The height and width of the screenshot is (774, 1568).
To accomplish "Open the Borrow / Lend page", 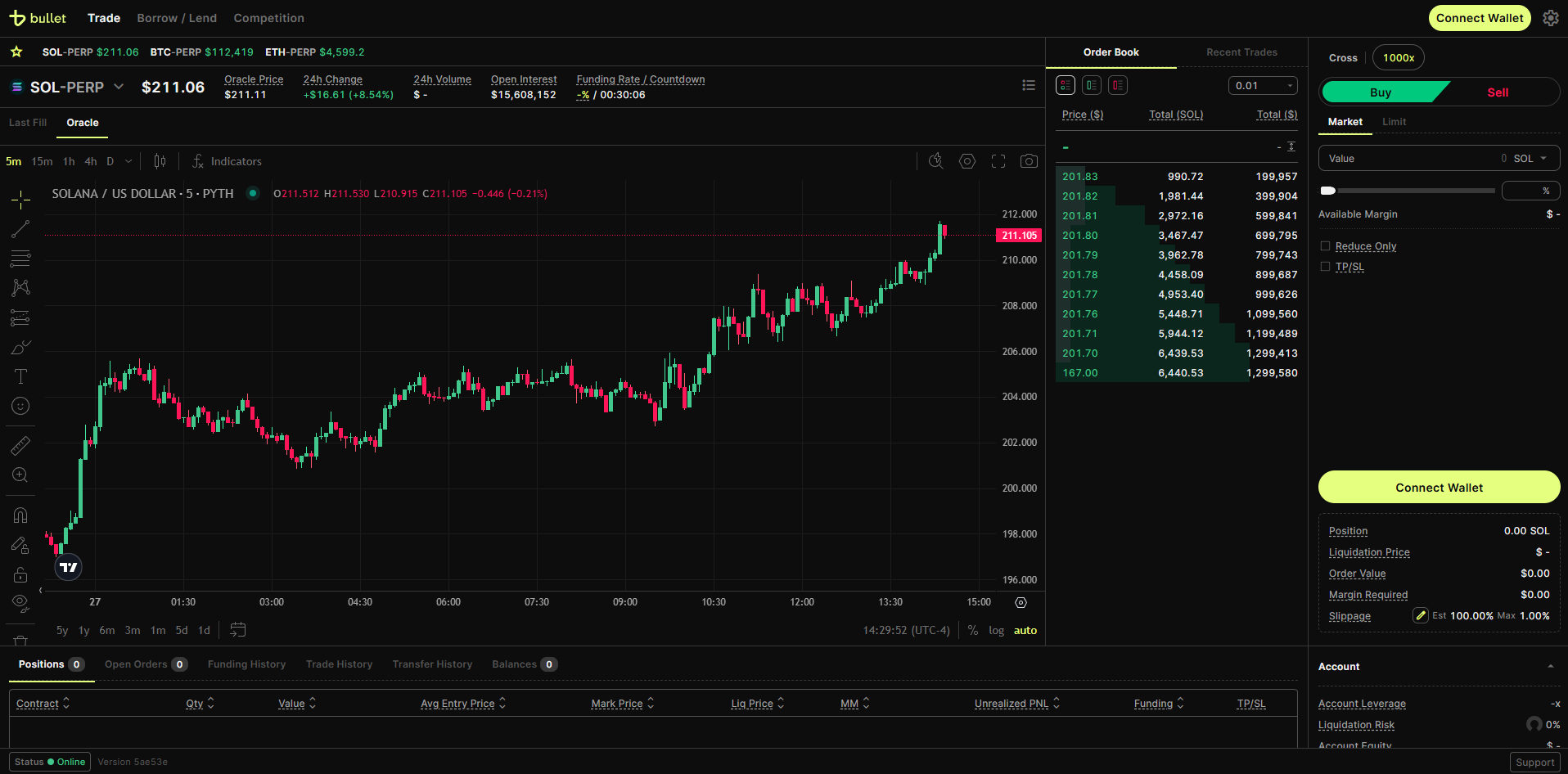I will point(177,18).
